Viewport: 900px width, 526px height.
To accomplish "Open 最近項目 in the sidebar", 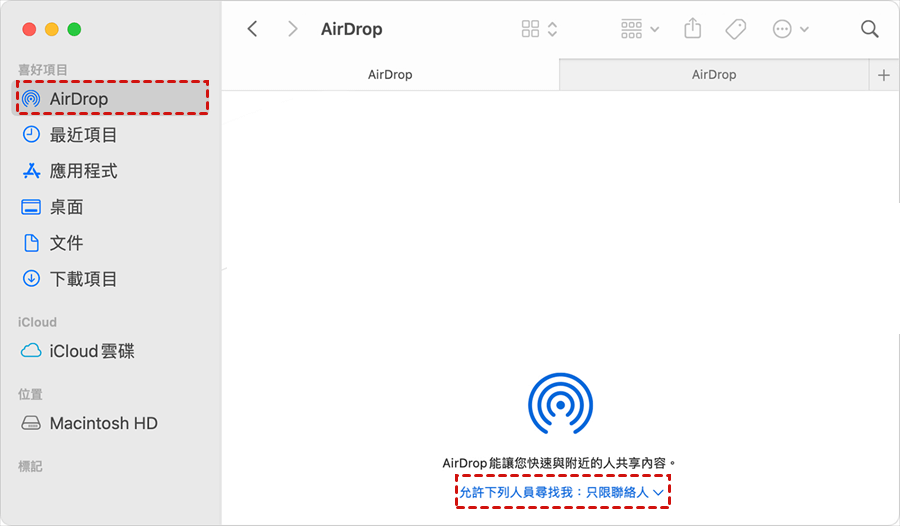I will click(83, 135).
